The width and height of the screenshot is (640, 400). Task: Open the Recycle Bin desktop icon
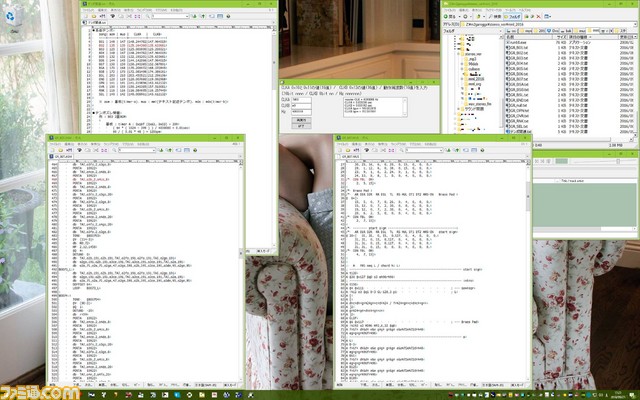click(14, 18)
